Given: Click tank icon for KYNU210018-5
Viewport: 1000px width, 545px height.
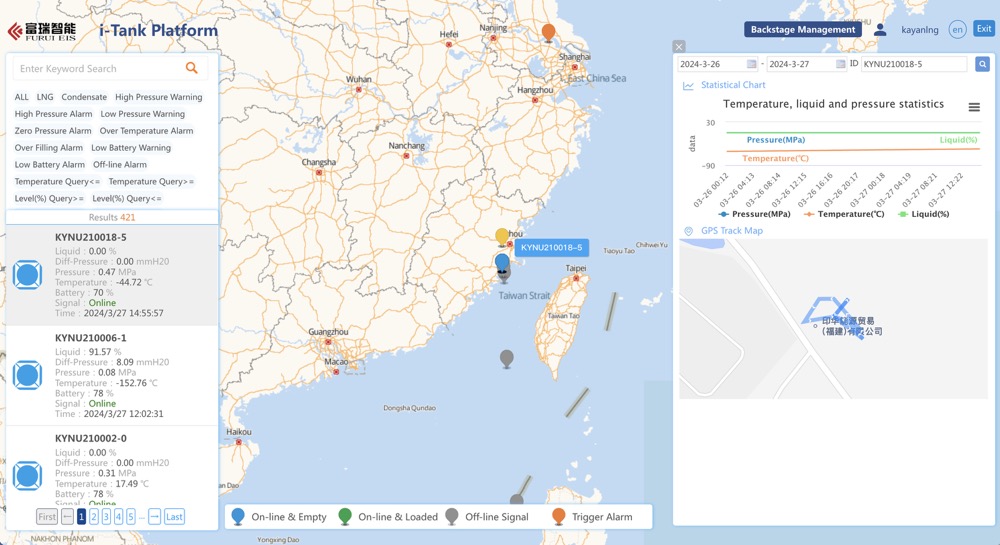Looking at the screenshot, I should pos(27,275).
